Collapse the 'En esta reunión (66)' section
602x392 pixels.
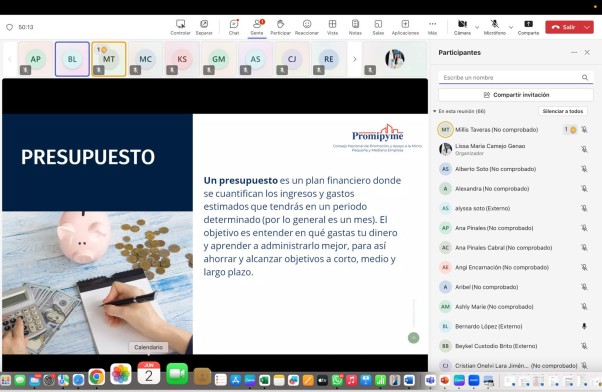[x=435, y=111]
